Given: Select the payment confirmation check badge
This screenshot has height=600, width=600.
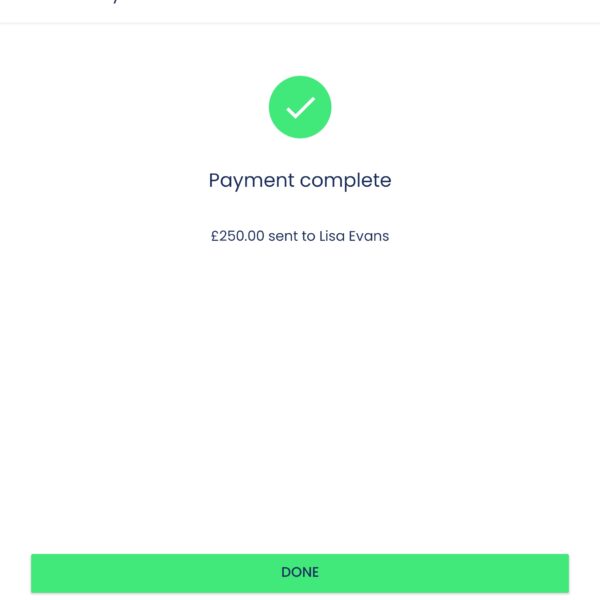Looking at the screenshot, I should (300, 107).
